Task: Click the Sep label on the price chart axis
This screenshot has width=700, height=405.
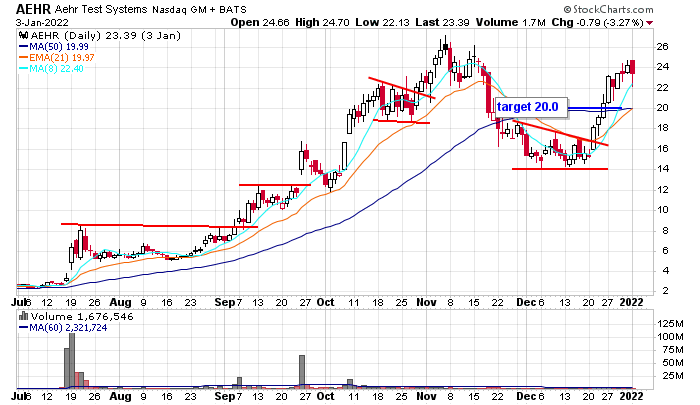Action: pos(225,303)
